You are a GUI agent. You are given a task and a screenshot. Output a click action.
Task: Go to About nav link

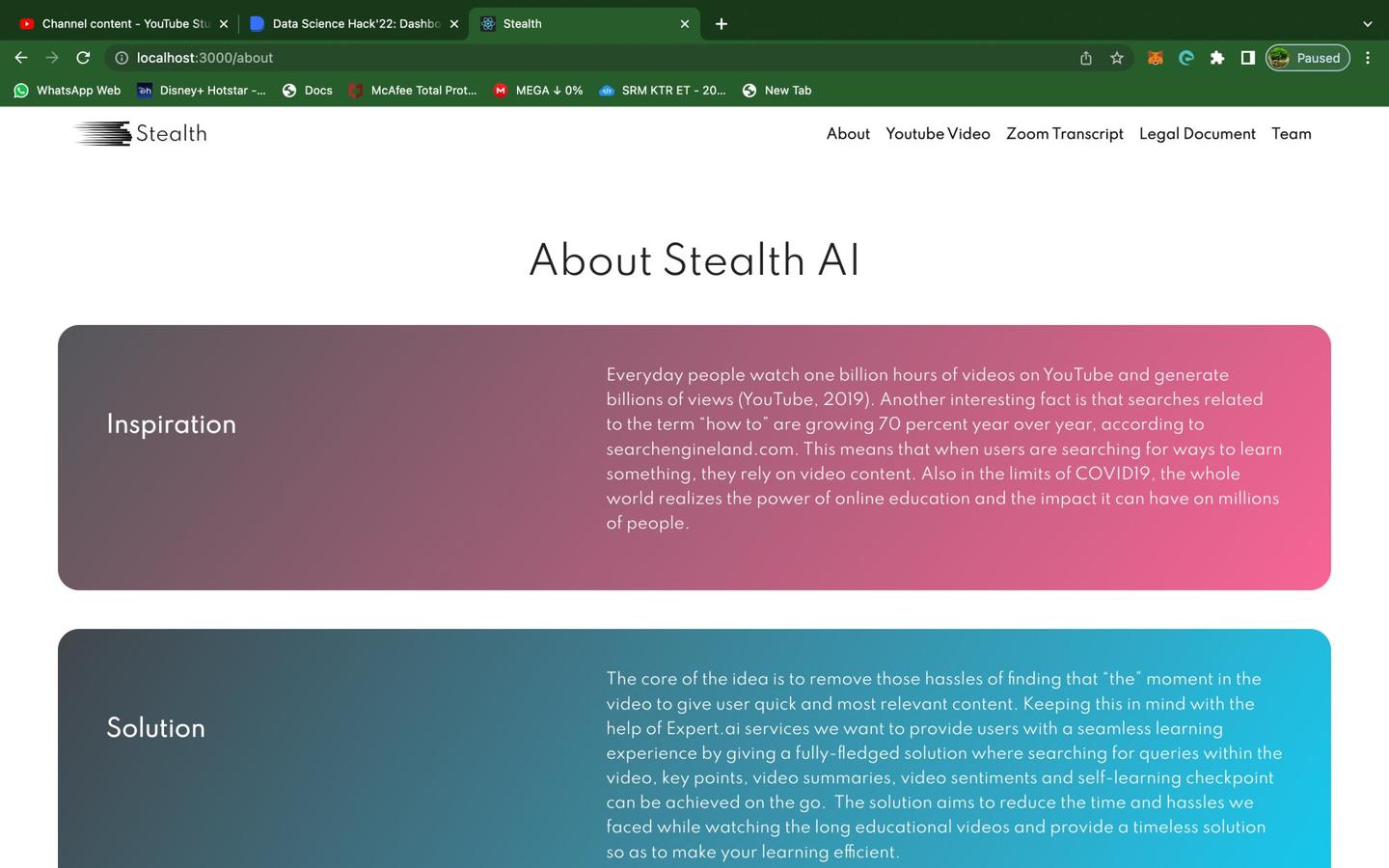848,134
